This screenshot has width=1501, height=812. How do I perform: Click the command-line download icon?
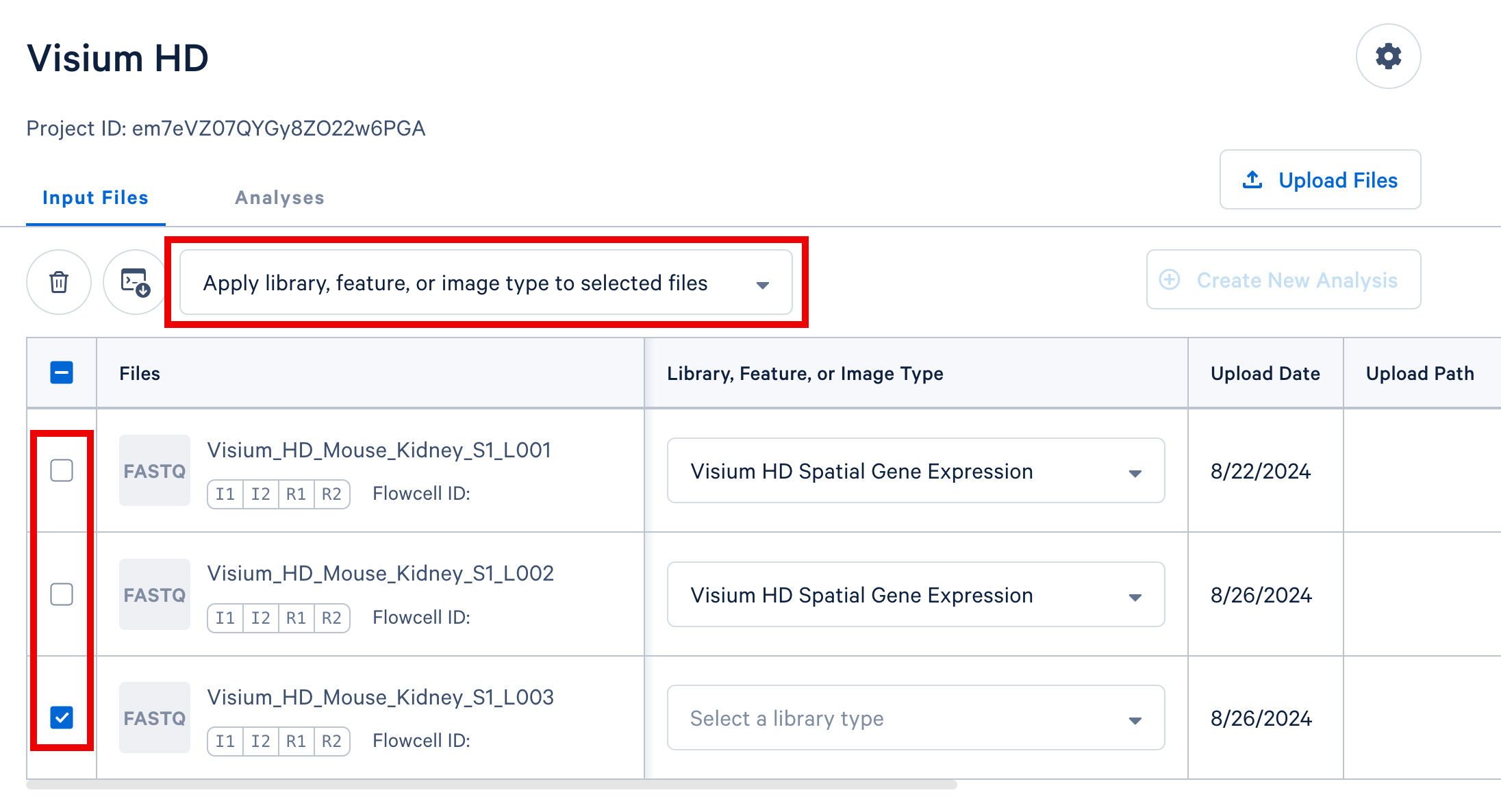[x=135, y=282]
